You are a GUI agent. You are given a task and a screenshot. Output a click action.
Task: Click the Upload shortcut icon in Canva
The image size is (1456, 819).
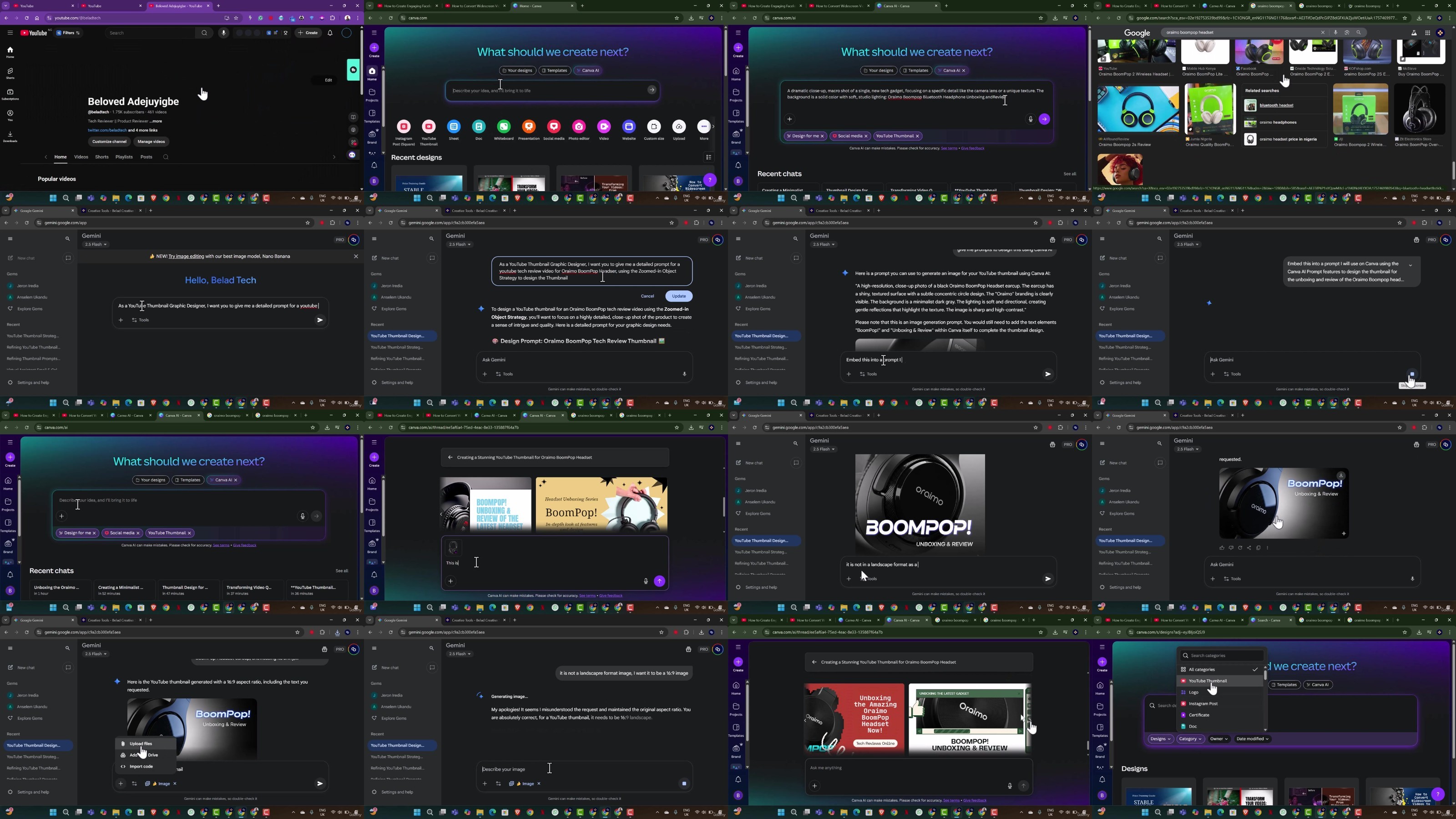(679, 126)
